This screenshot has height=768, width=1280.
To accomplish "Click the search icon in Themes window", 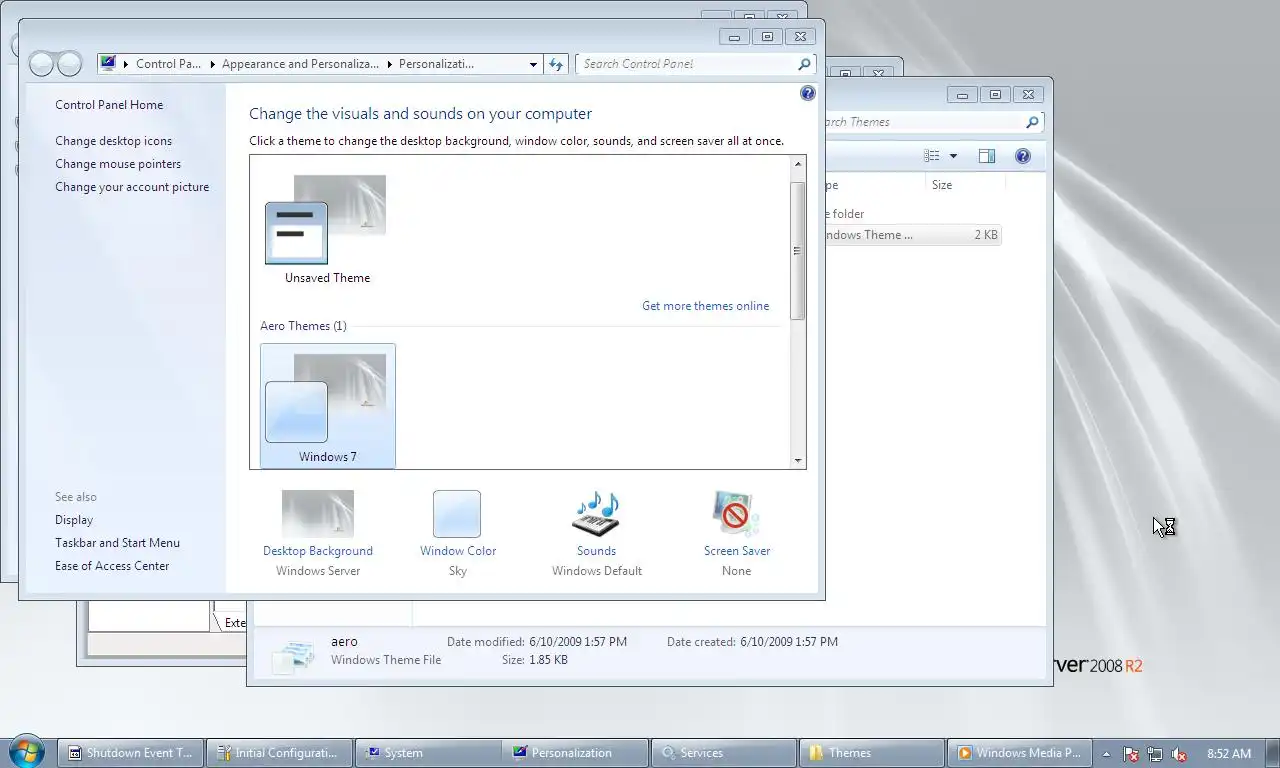I will coord(1032,122).
